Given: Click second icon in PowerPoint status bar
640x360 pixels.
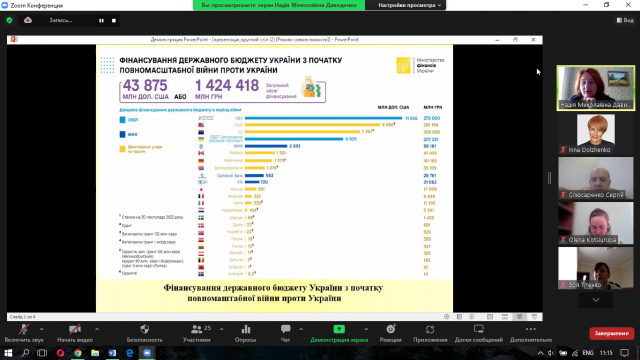Looking at the screenshot, I should [x=459, y=317].
